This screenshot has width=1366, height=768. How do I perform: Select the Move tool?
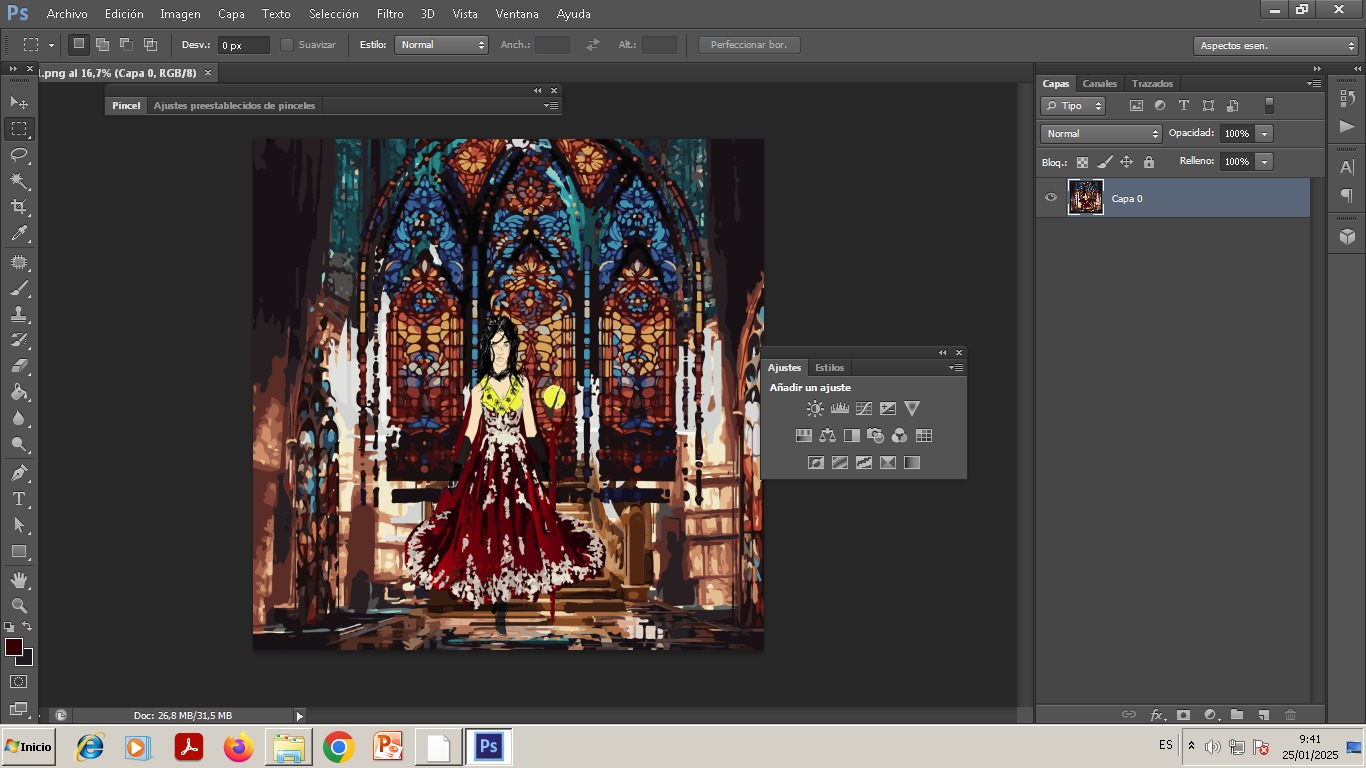[x=19, y=102]
